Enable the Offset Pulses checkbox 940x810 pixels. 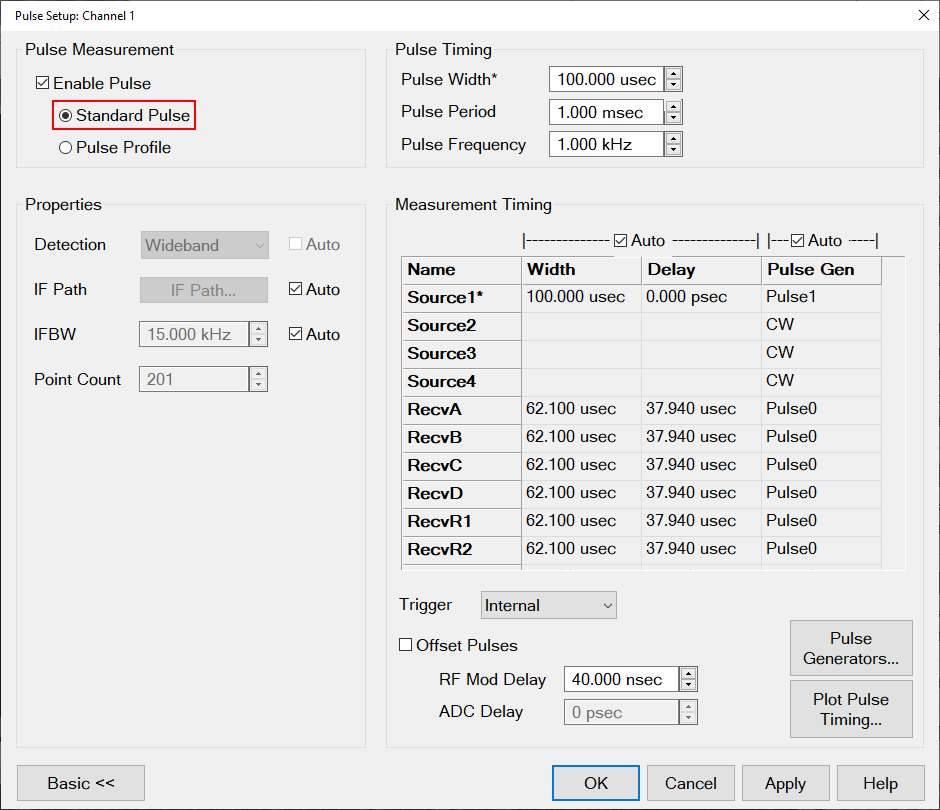point(406,646)
